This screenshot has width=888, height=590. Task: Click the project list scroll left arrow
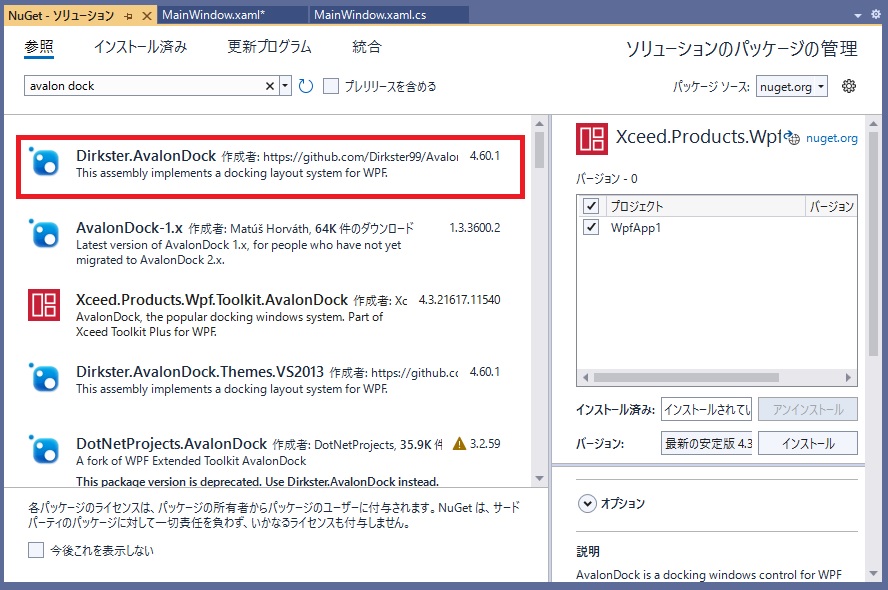click(x=586, y=377)
